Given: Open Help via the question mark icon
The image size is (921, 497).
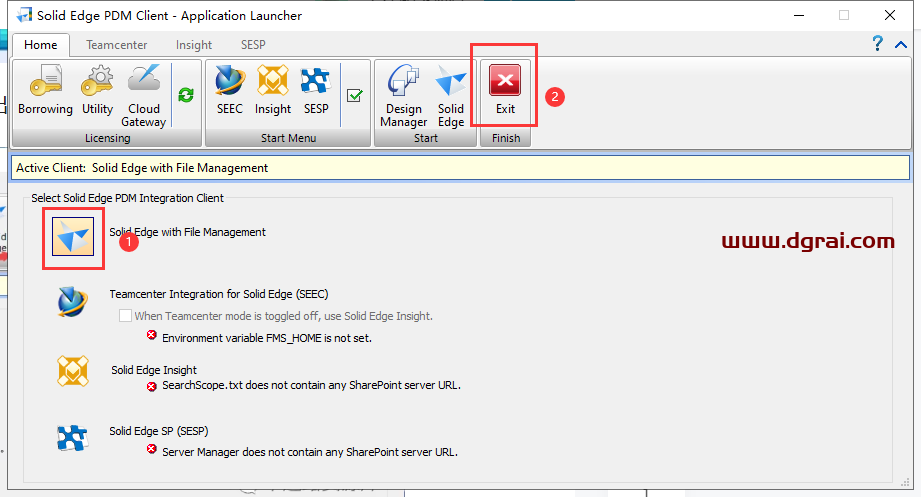Looking at the screenshot, I should click(x=878, y=43).
